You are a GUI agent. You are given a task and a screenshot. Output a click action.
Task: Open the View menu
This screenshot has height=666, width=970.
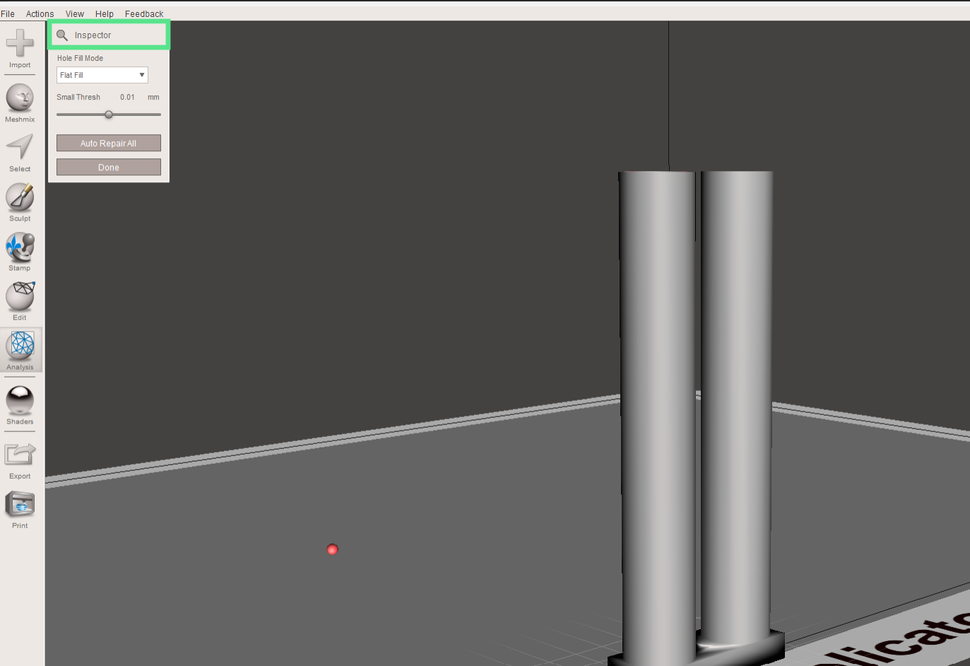tap(74, 13)
